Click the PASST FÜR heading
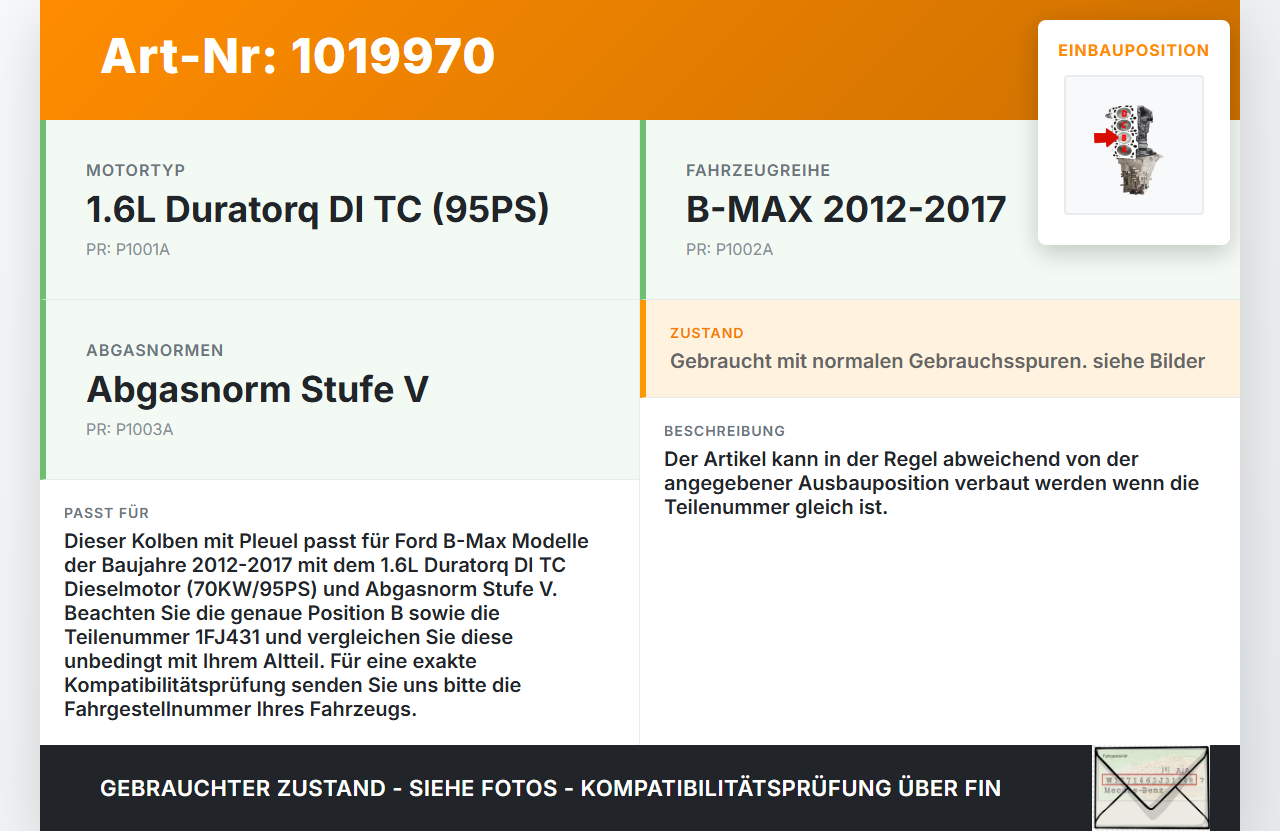Image resolution: width=1280 pixels, height=832 pixels. click(107, 513)
